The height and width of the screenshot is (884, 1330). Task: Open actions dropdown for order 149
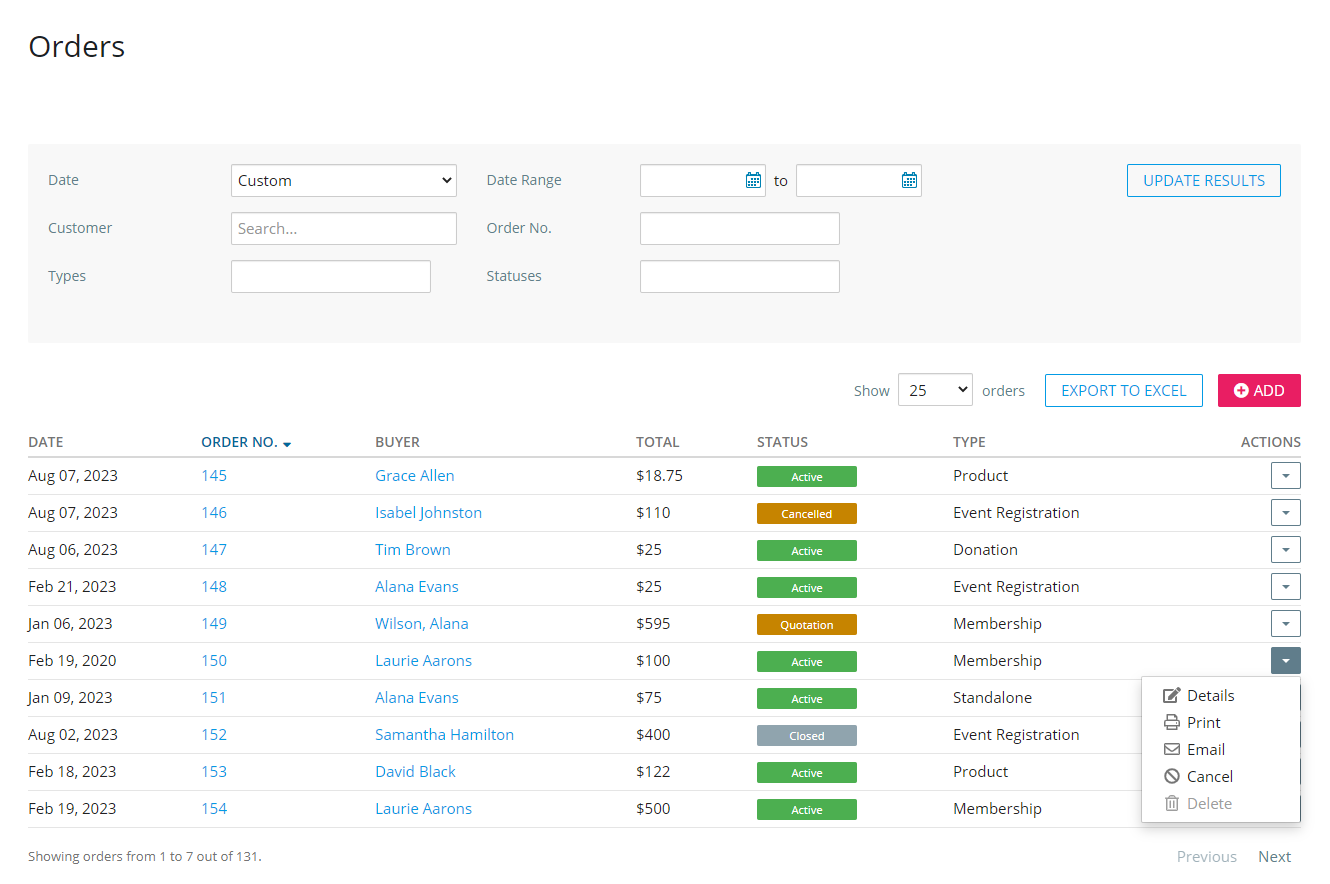click(1285, 624)
